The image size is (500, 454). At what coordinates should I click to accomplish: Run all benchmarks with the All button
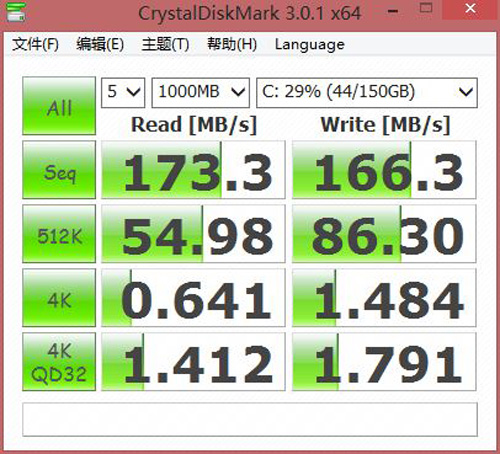59,106
